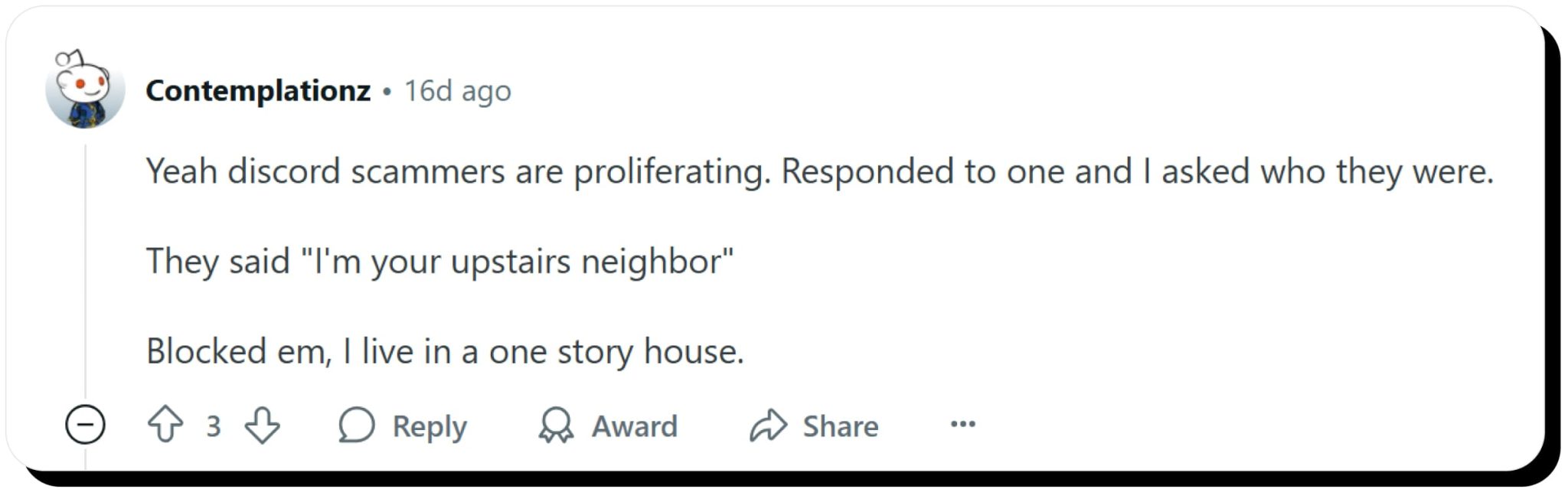Collapse the comment with the minus button
The image size is (1568, 492).
click(x=85, y=425)
